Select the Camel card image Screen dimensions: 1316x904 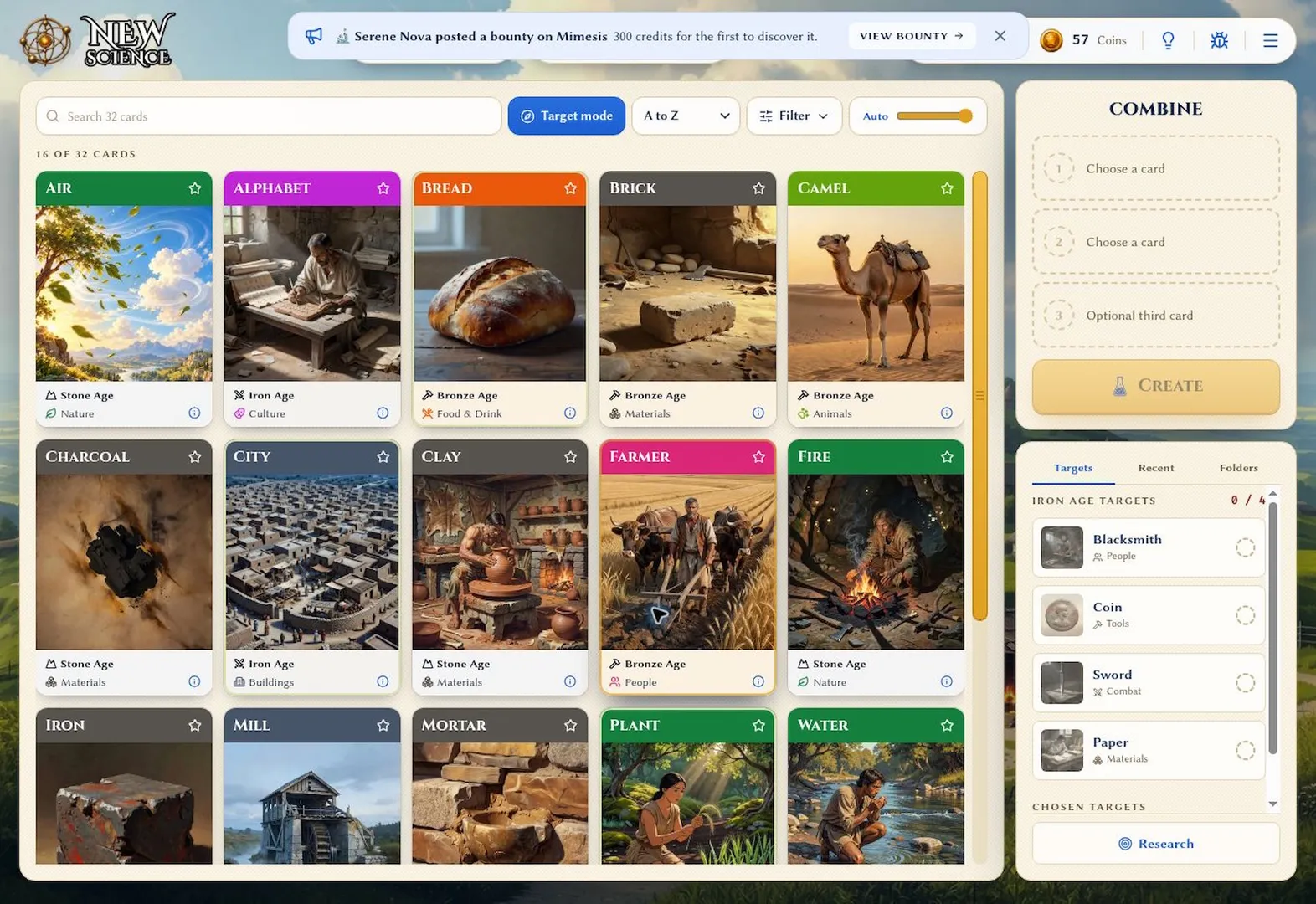click(876, 293)
